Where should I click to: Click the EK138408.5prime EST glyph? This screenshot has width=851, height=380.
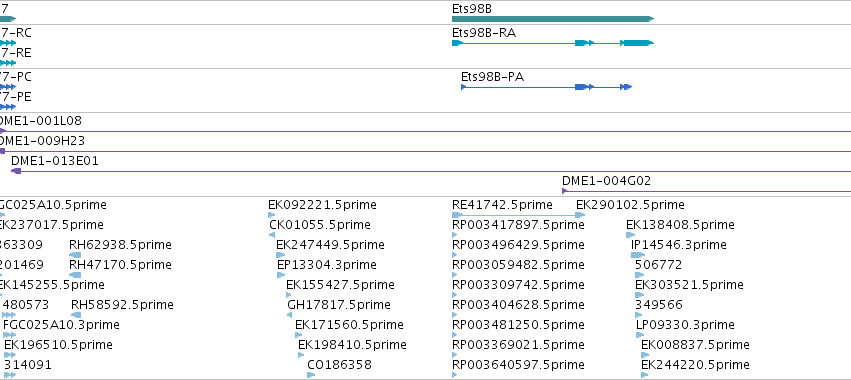pyautogui.click(x=630, y=235)
